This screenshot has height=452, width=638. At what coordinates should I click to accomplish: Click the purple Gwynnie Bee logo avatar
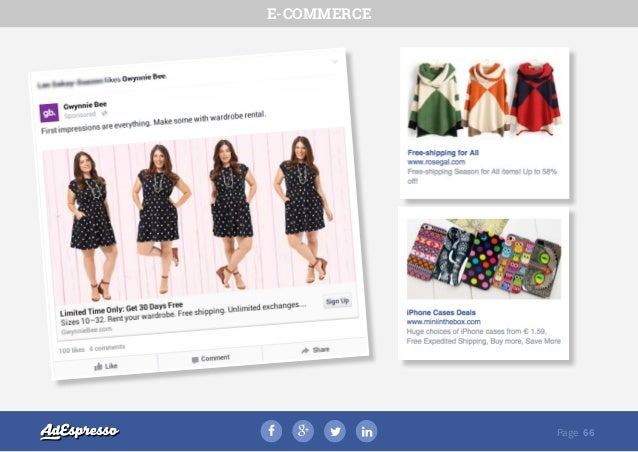point(49,113)
